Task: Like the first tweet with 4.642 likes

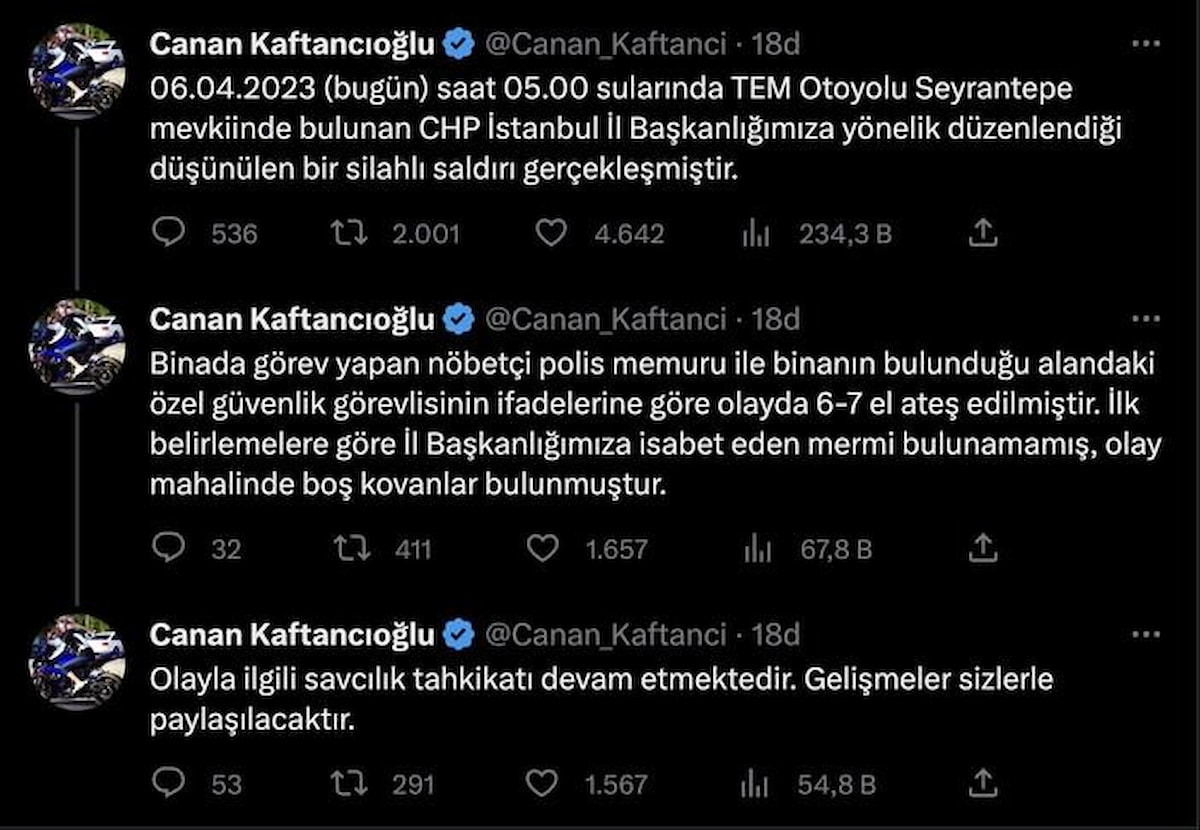Action: [551, 233]
